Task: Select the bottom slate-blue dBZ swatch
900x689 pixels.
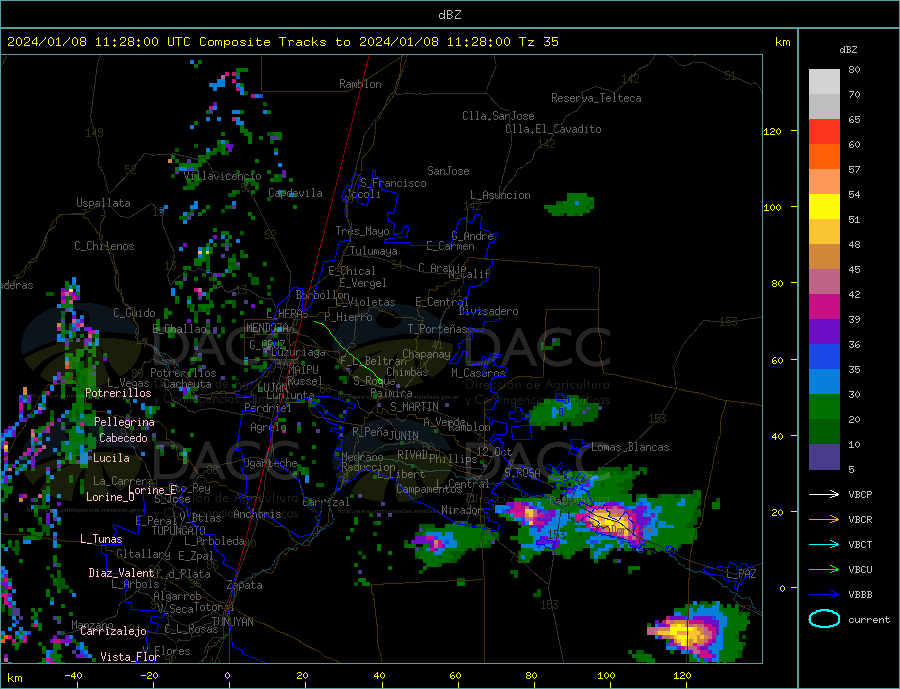Action: [x=824, y=457]
